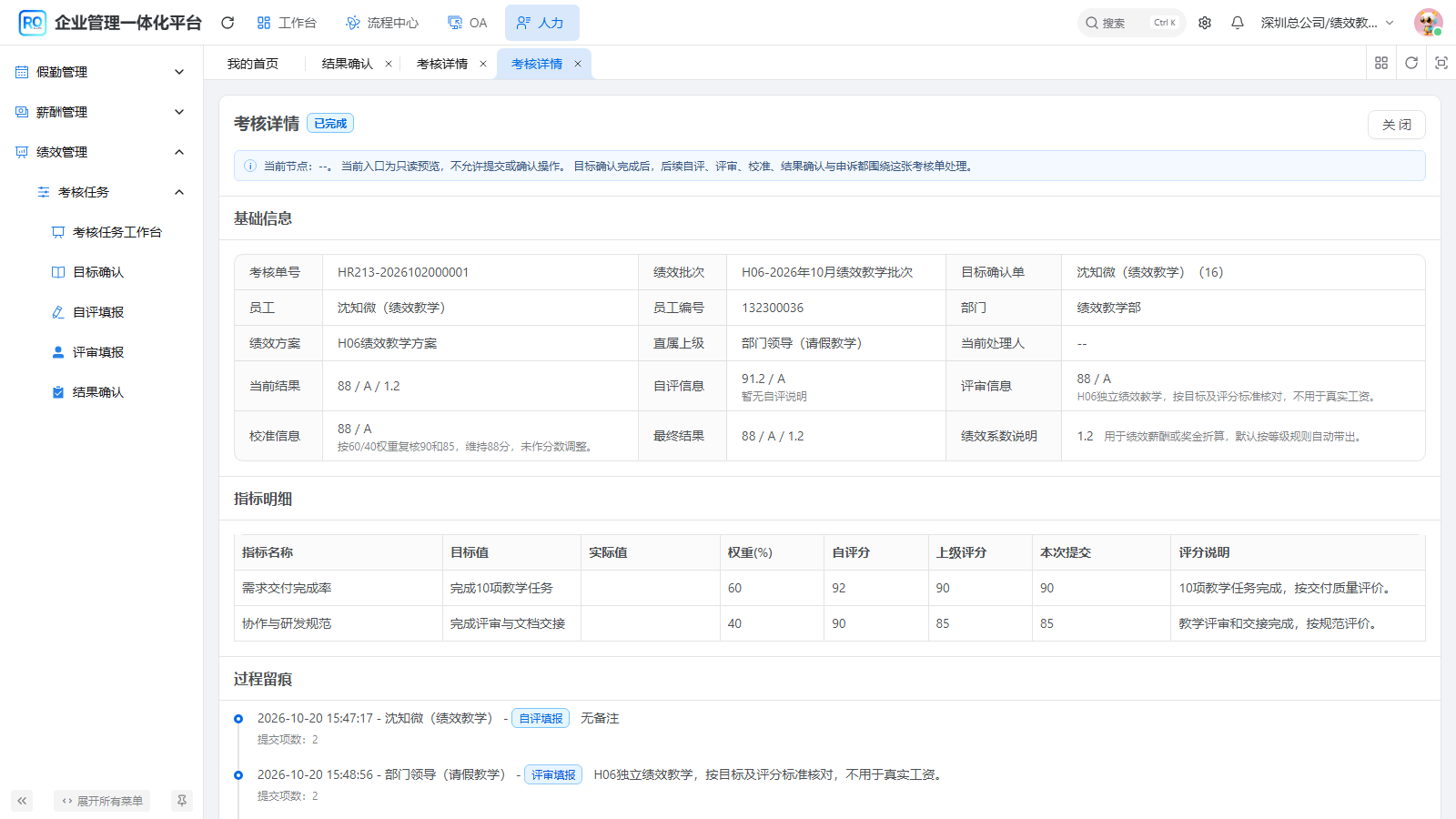Click the tab-bar refresh icon
The width and height of the screenshot is (1456, 819).
click(x=1411, y=63)
